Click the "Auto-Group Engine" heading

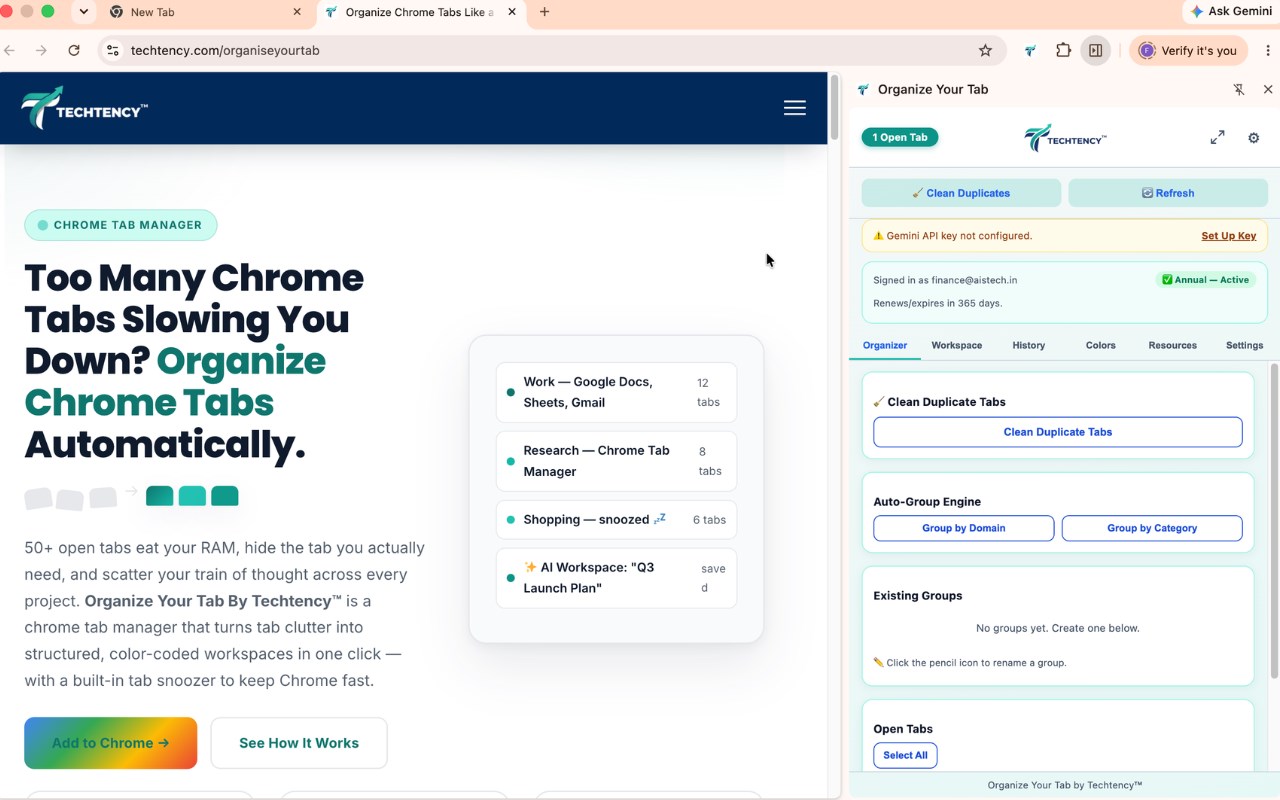tap(927, 502)
